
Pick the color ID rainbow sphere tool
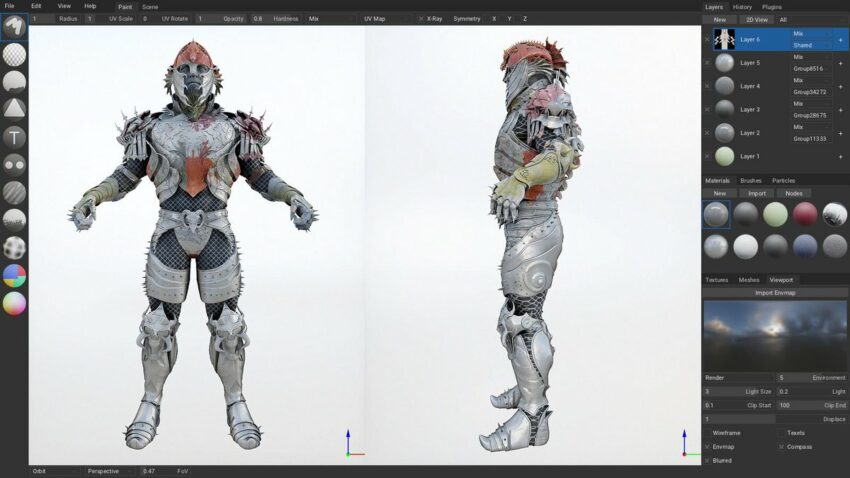[x=14, y=275]
